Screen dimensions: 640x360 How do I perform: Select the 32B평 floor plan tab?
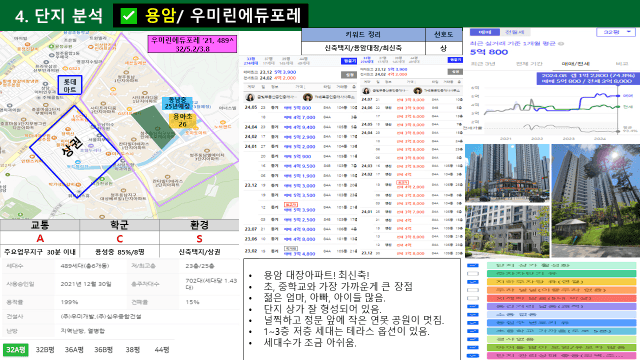pos(45,350)
